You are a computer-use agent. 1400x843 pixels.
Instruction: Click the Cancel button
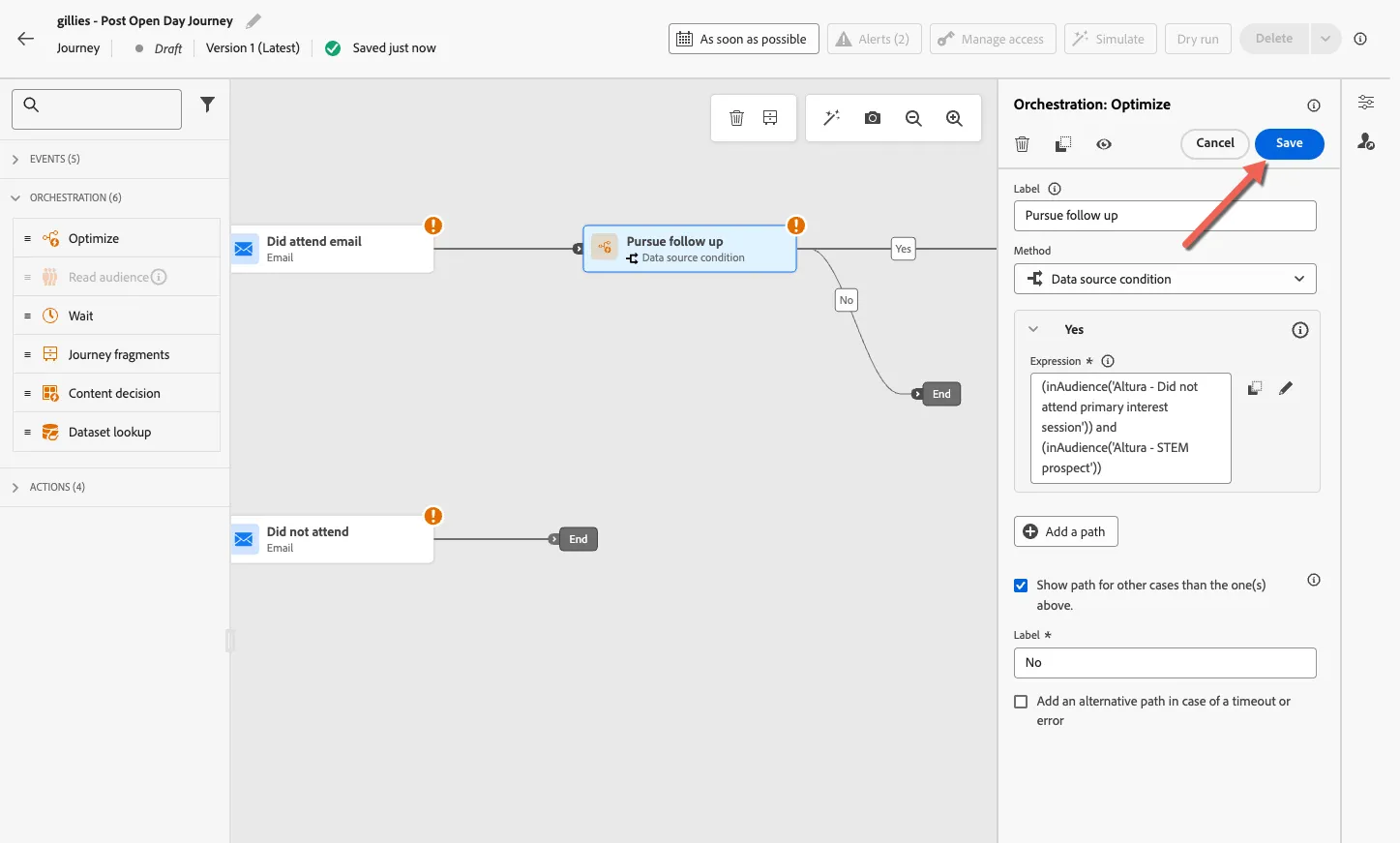pos(1214,143)
